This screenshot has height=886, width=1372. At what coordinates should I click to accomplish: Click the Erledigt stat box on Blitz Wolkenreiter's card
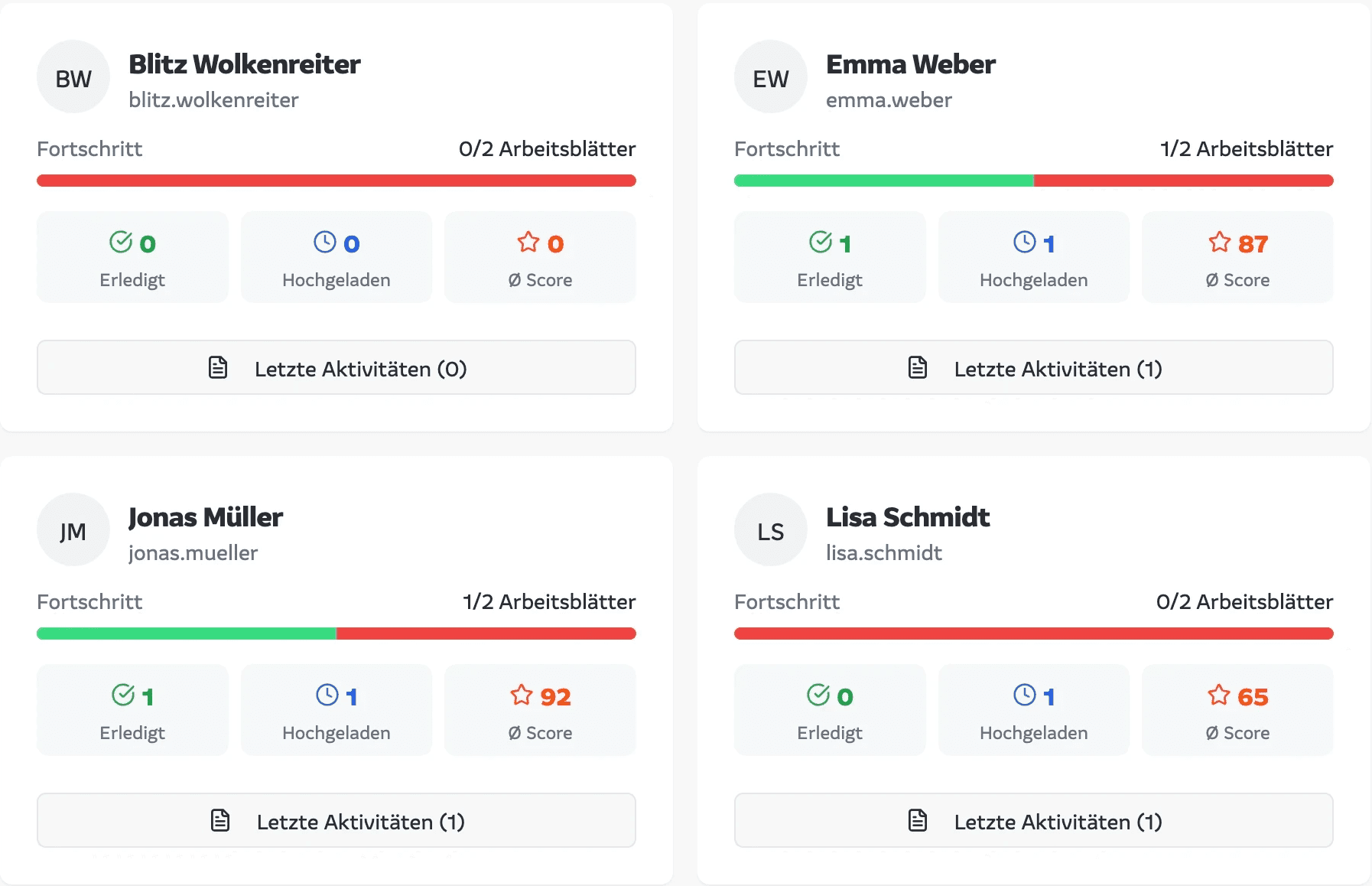pyautogui.click(x=132, y=256)
